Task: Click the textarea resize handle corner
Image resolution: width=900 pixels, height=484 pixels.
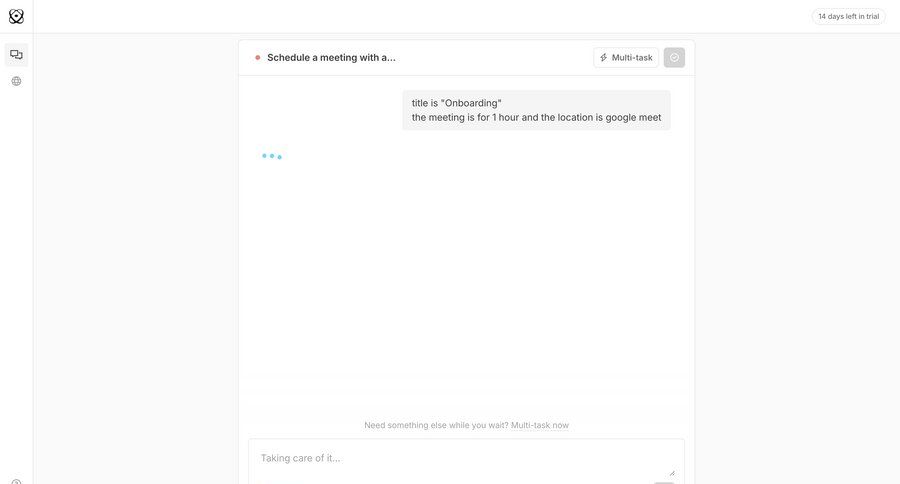Action: point(672,472)
